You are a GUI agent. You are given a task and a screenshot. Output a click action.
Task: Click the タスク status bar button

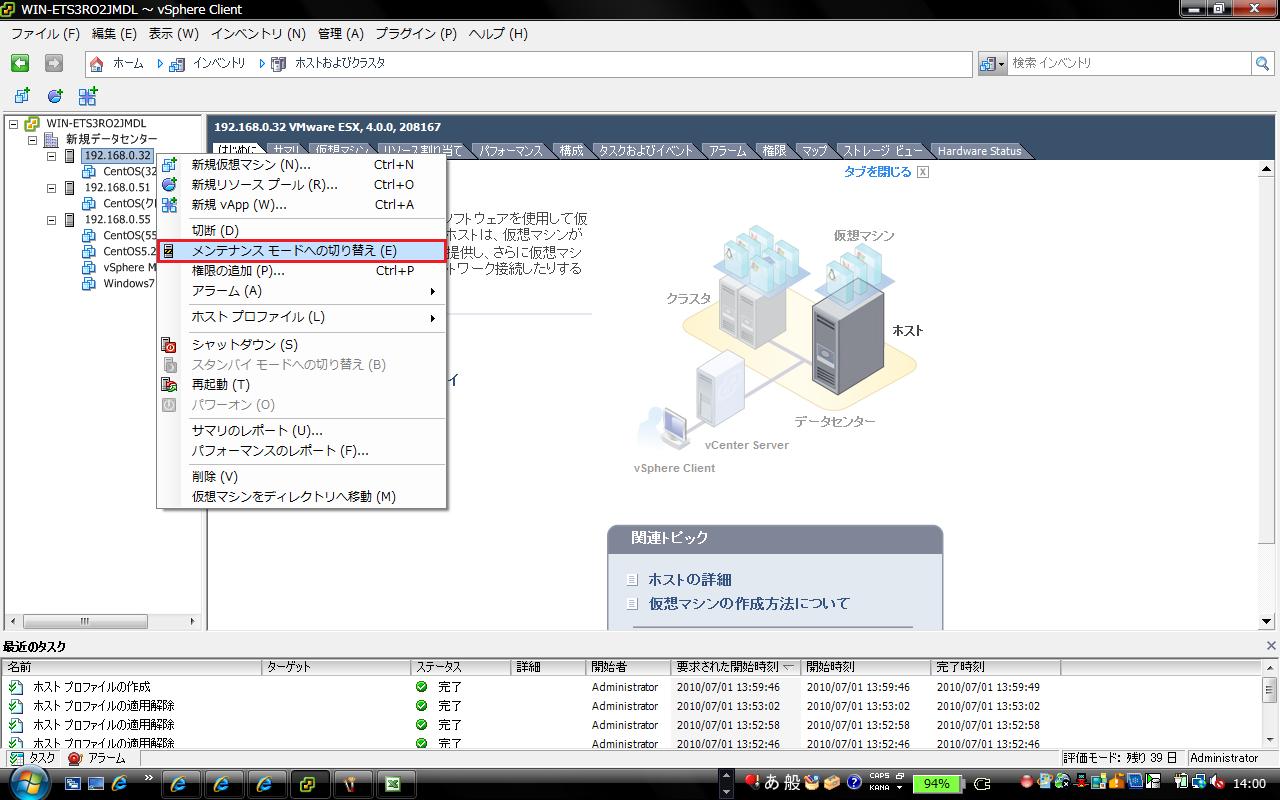32,758
